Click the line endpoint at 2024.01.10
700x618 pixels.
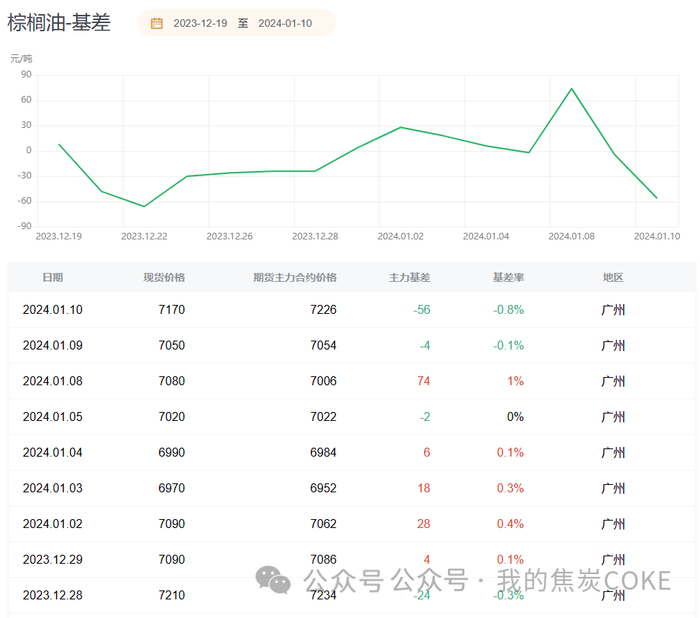click(657, 198)
